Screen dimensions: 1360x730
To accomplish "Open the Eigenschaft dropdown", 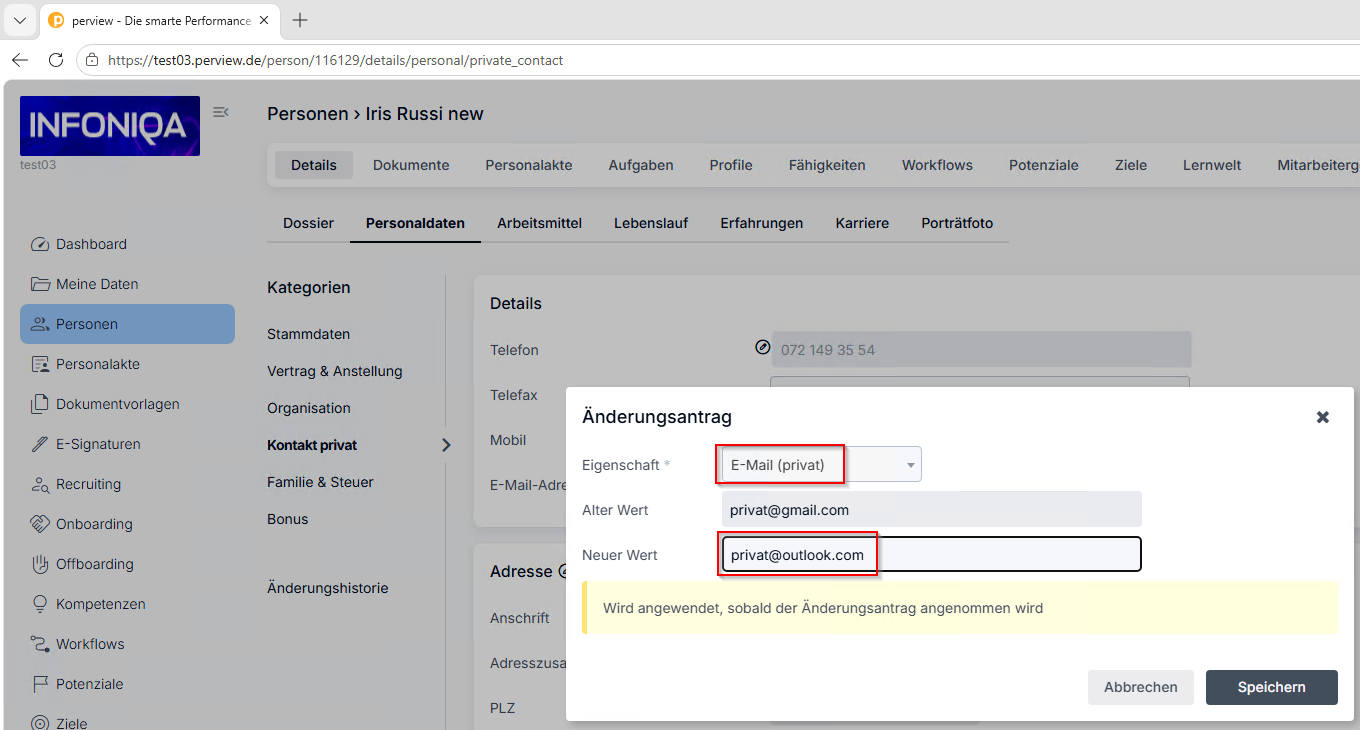I will (821, 464).
